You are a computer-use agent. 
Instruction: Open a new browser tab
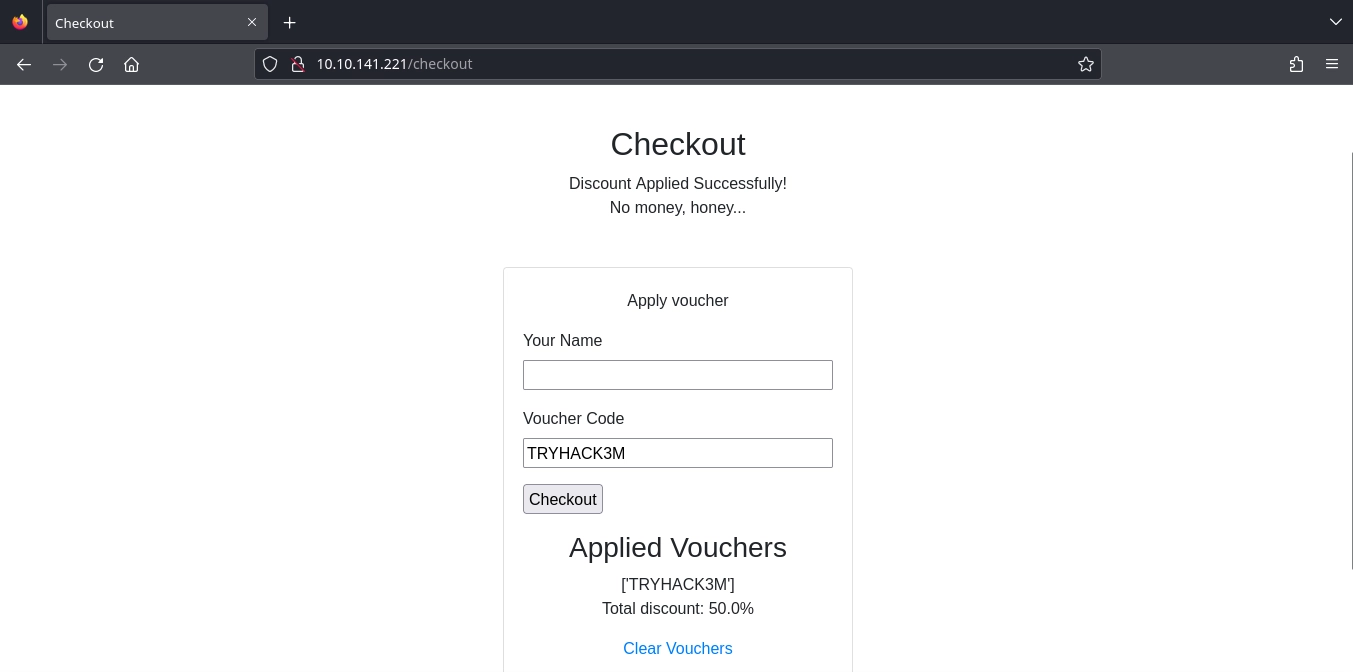290,22
